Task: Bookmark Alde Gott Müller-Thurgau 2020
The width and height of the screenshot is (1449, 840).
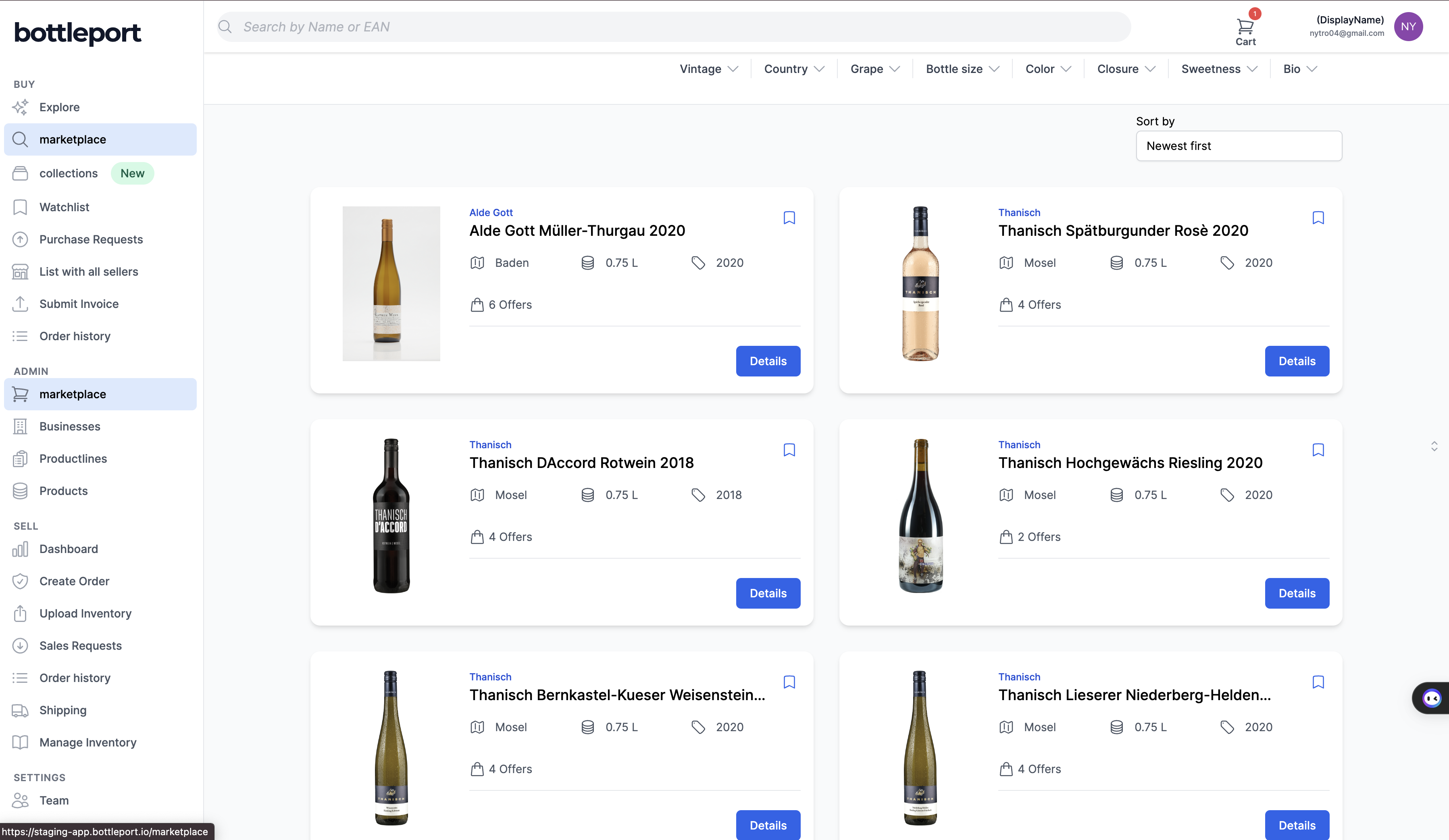Action: click(x=789, y=218)
